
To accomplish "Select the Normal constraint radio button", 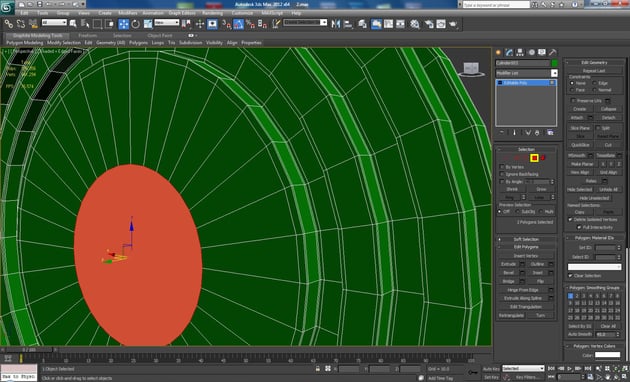I will point(594,90).
